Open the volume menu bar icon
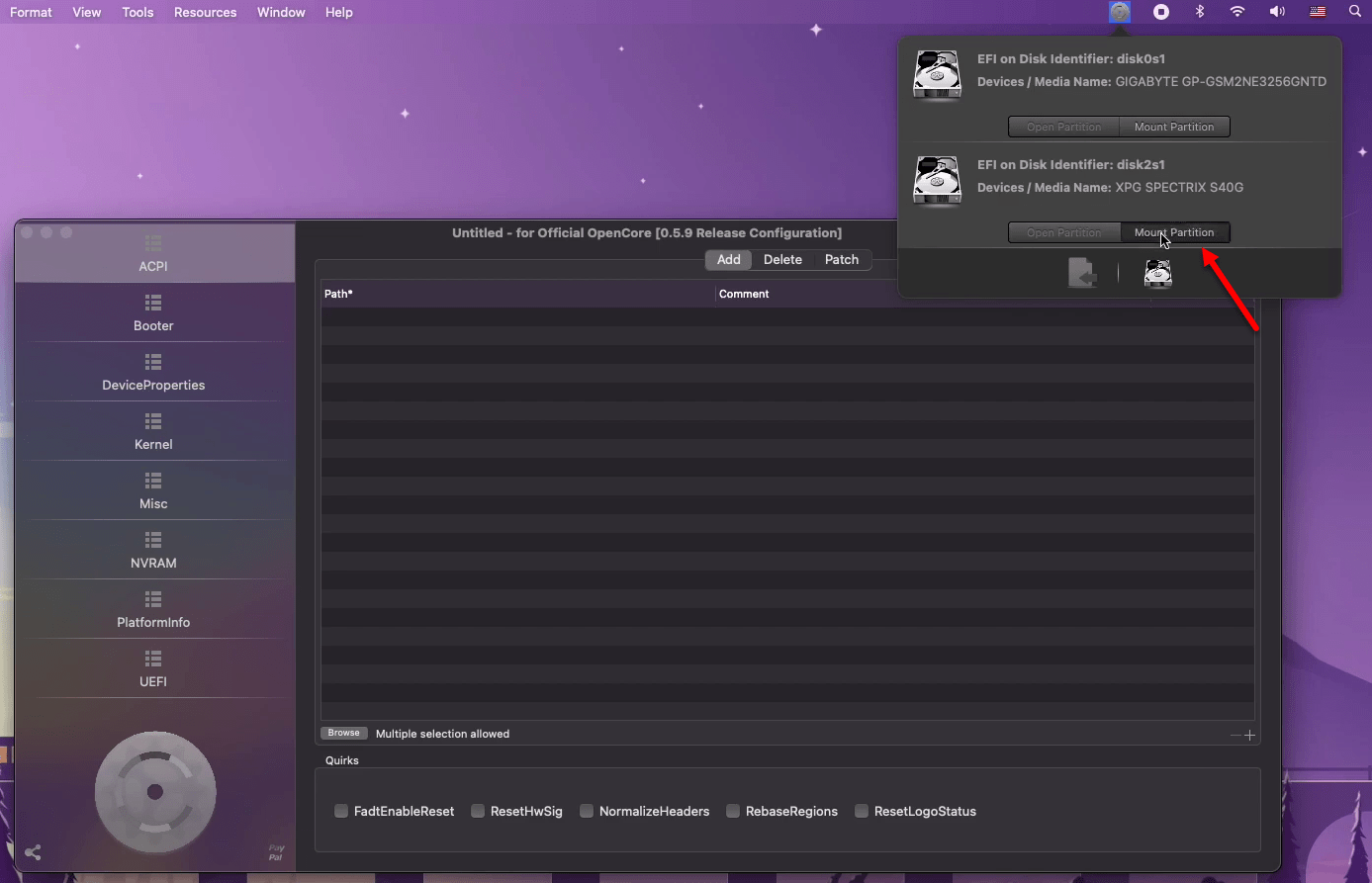1372x883 pixels. click(1277, 12)
